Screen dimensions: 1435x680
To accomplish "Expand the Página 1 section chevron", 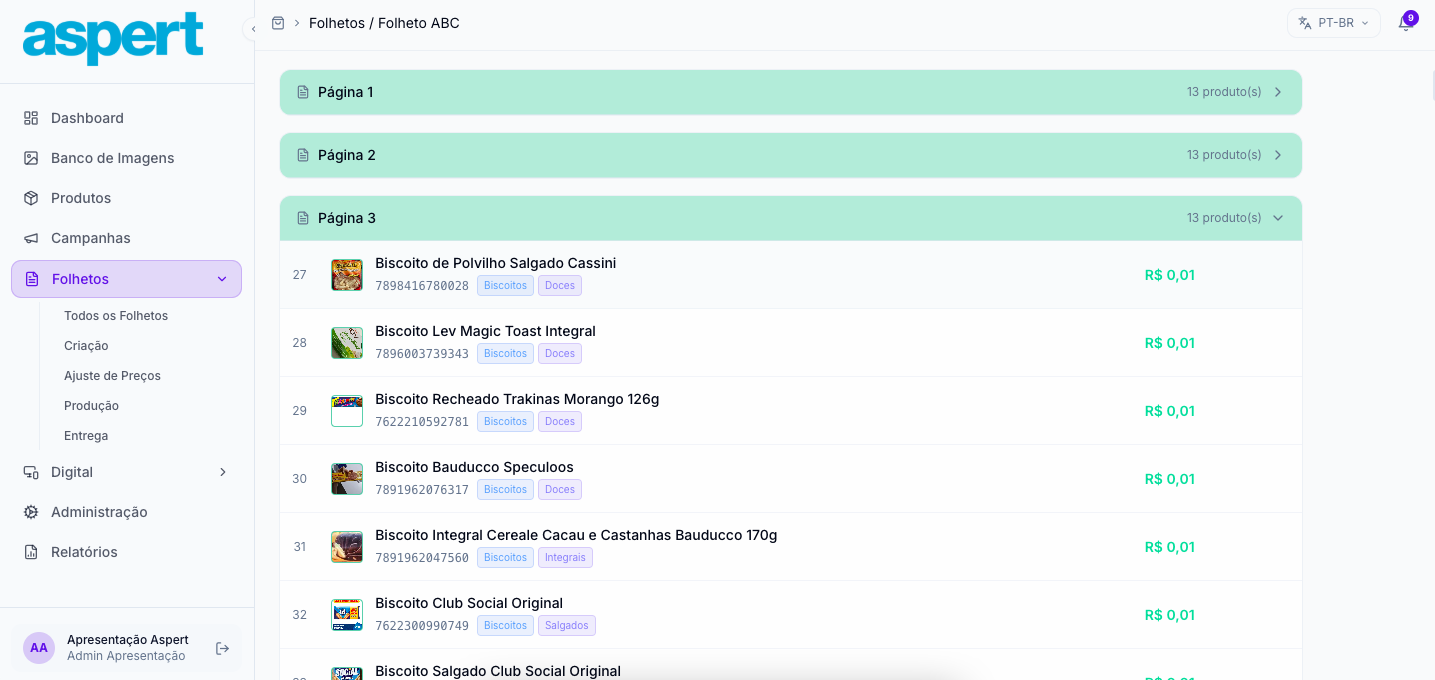I will [x=1278, y=92].
